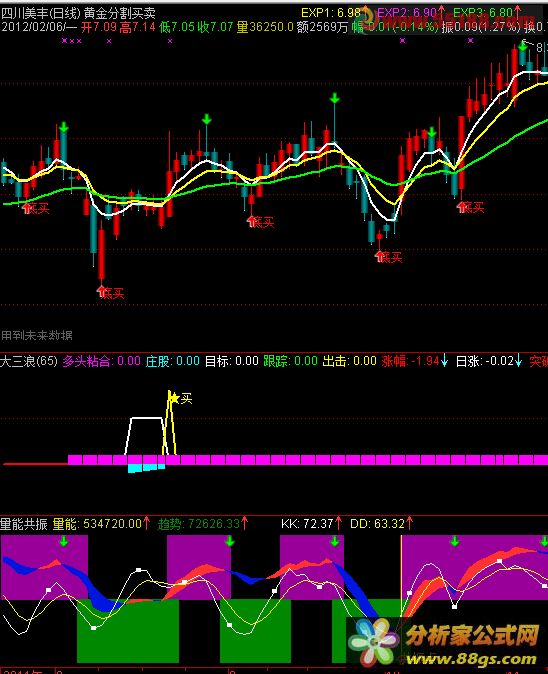
Task: Click the 用到未来数据 notice
Action: 37,335
